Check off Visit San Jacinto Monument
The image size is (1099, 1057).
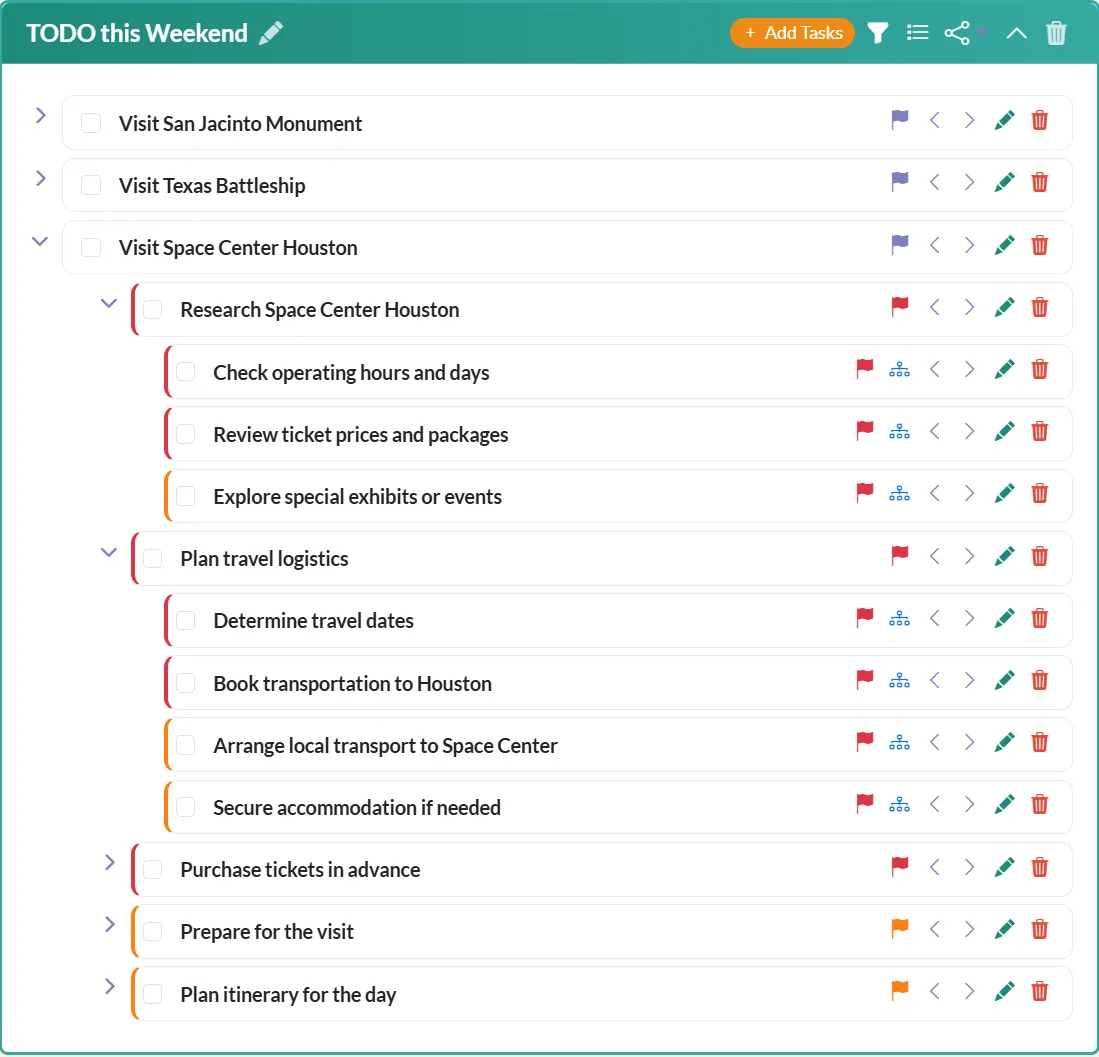[x=91, y=123]
